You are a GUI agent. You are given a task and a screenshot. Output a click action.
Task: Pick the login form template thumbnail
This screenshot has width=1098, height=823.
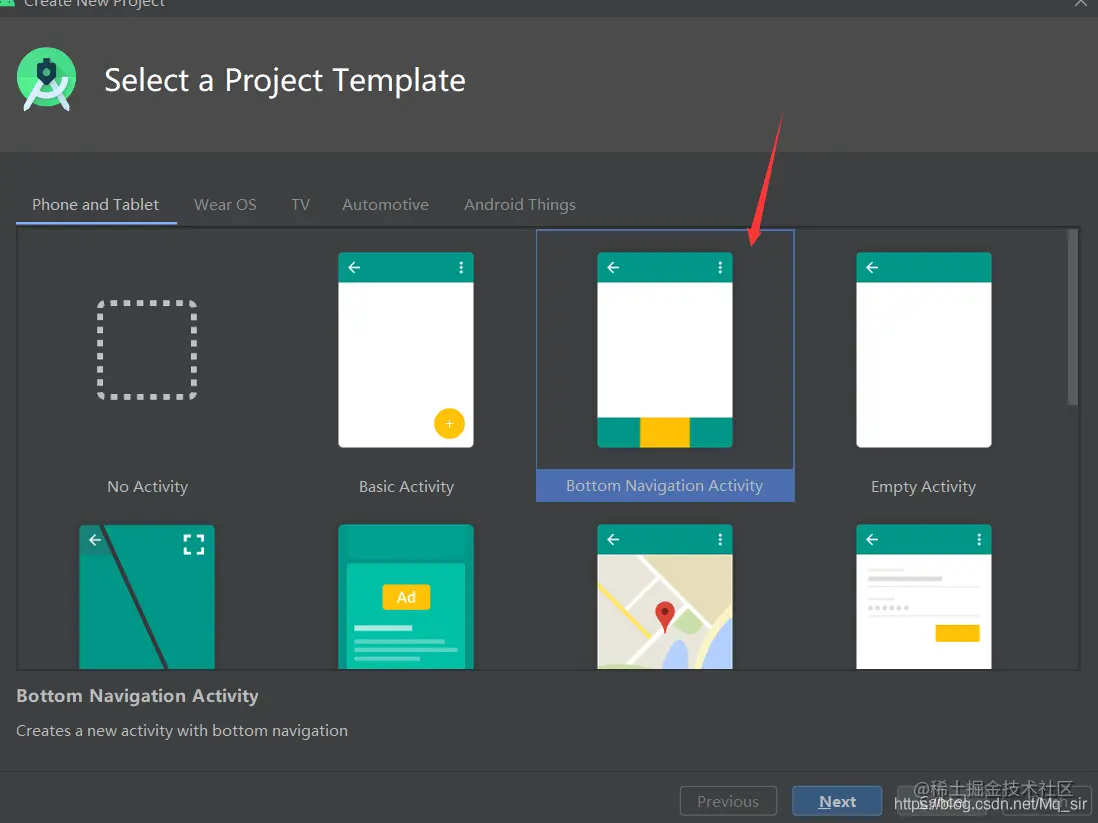[x=924, y=597]
